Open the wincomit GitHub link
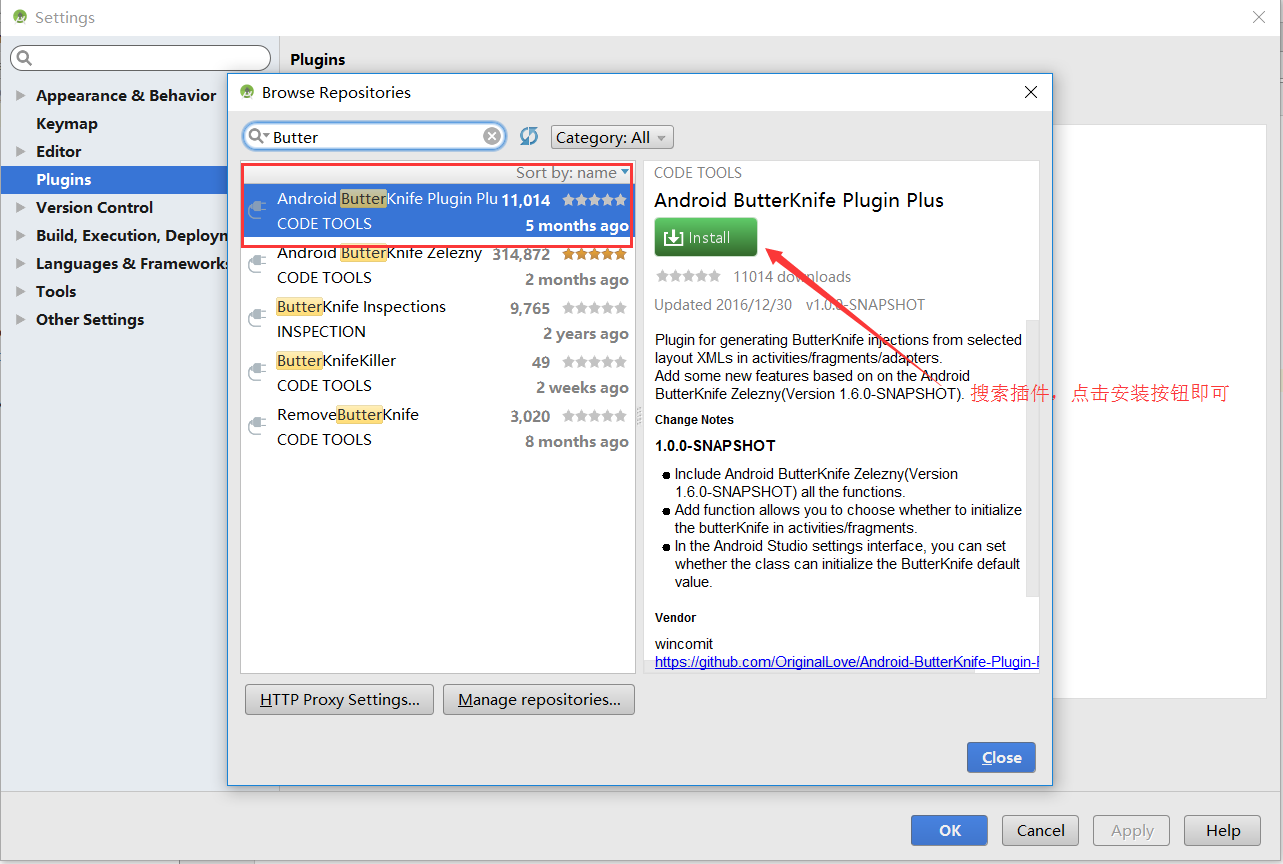Image resolution: width=1283 pixels, height=864 pixels. [847, 662]
